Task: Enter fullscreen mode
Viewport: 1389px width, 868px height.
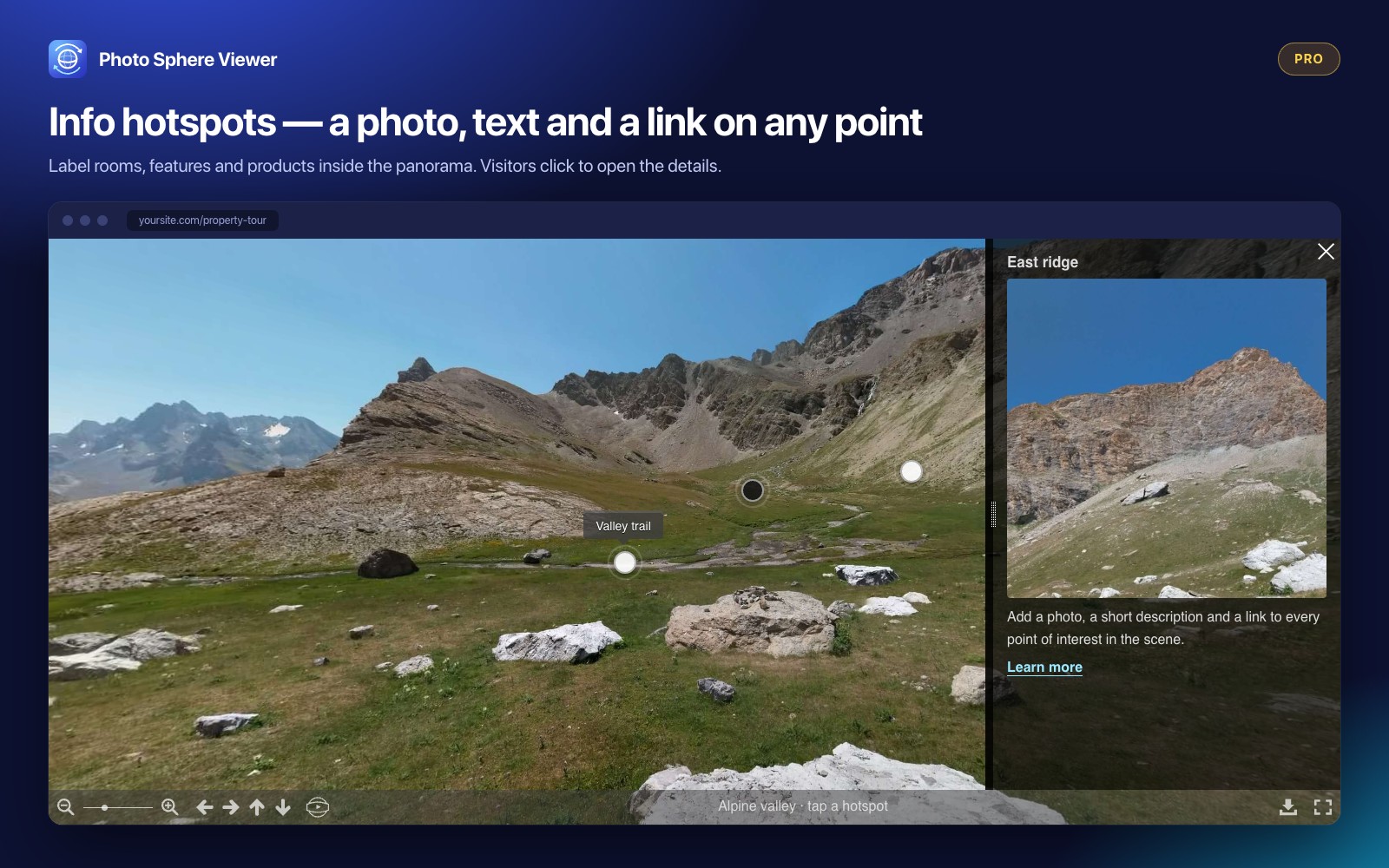Action: [x=1323, y=807]
